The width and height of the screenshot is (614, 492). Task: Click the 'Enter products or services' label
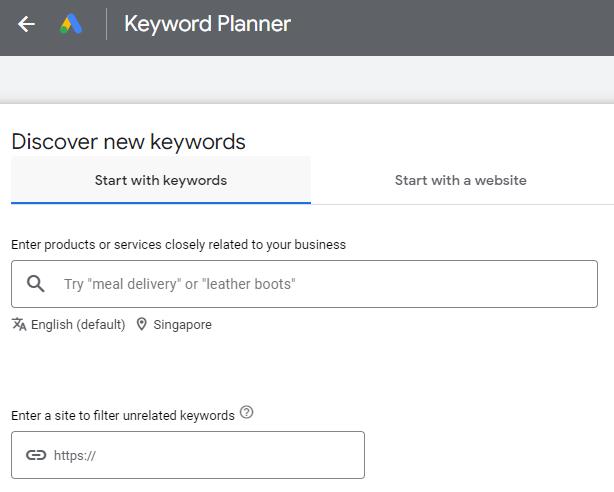tap(179, 245)
